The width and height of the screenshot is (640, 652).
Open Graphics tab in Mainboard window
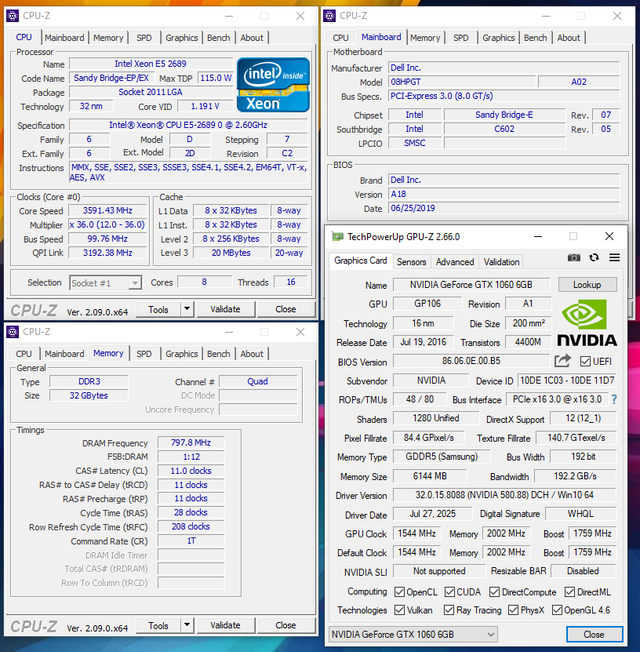[499, 38]
